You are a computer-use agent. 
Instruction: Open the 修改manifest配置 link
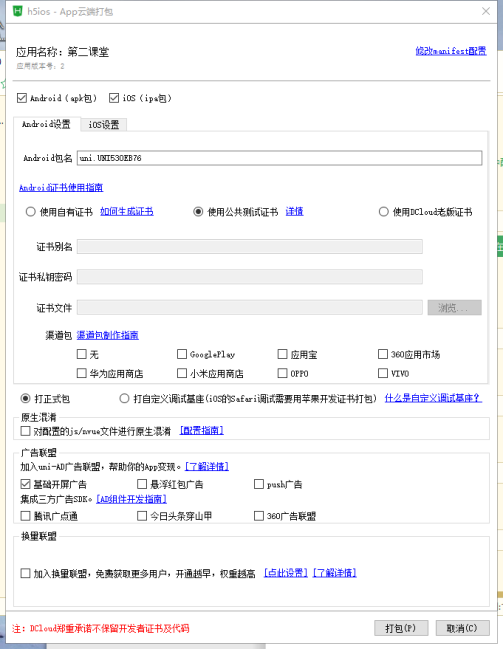[x=451, y=51]
